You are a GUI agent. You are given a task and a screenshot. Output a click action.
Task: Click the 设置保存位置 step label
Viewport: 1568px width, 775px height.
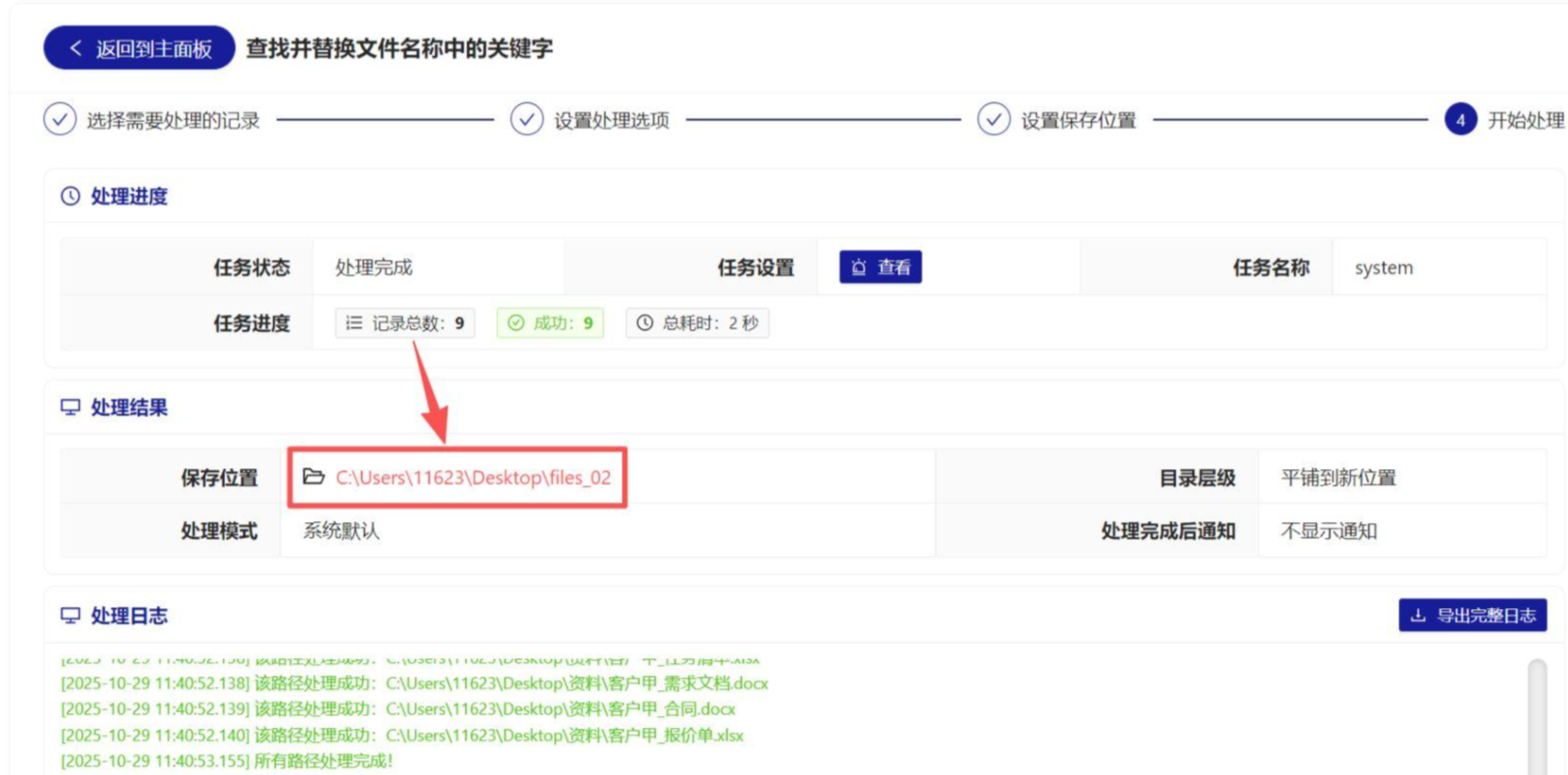point(1079,121)
